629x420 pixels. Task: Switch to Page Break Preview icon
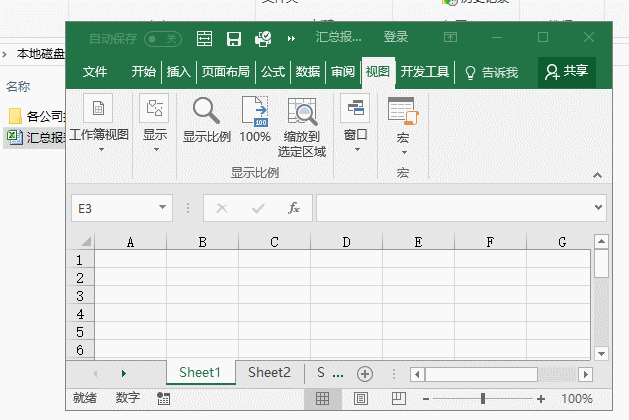(398, 398)
